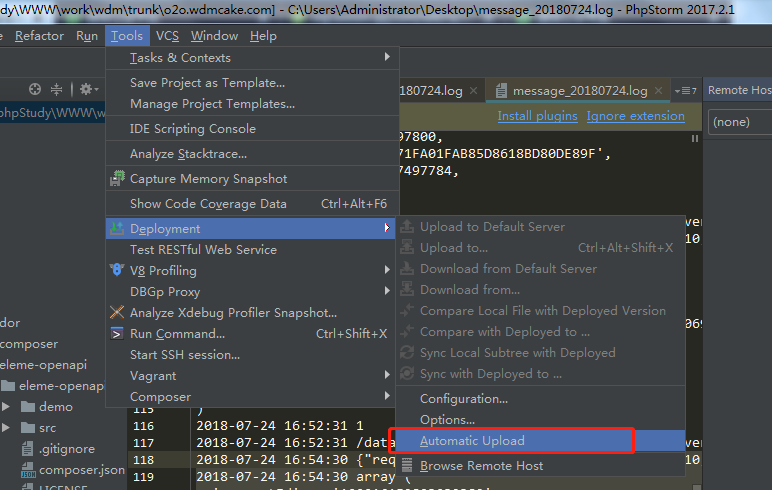The image size is (772, 490).
Task: Click the editor pause indicator icon
Action: 695,139
